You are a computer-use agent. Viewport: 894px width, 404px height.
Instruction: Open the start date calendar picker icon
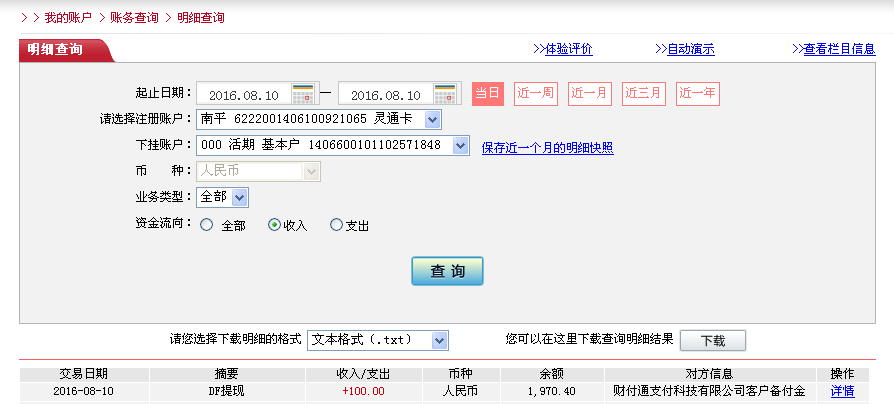[303, 94]
